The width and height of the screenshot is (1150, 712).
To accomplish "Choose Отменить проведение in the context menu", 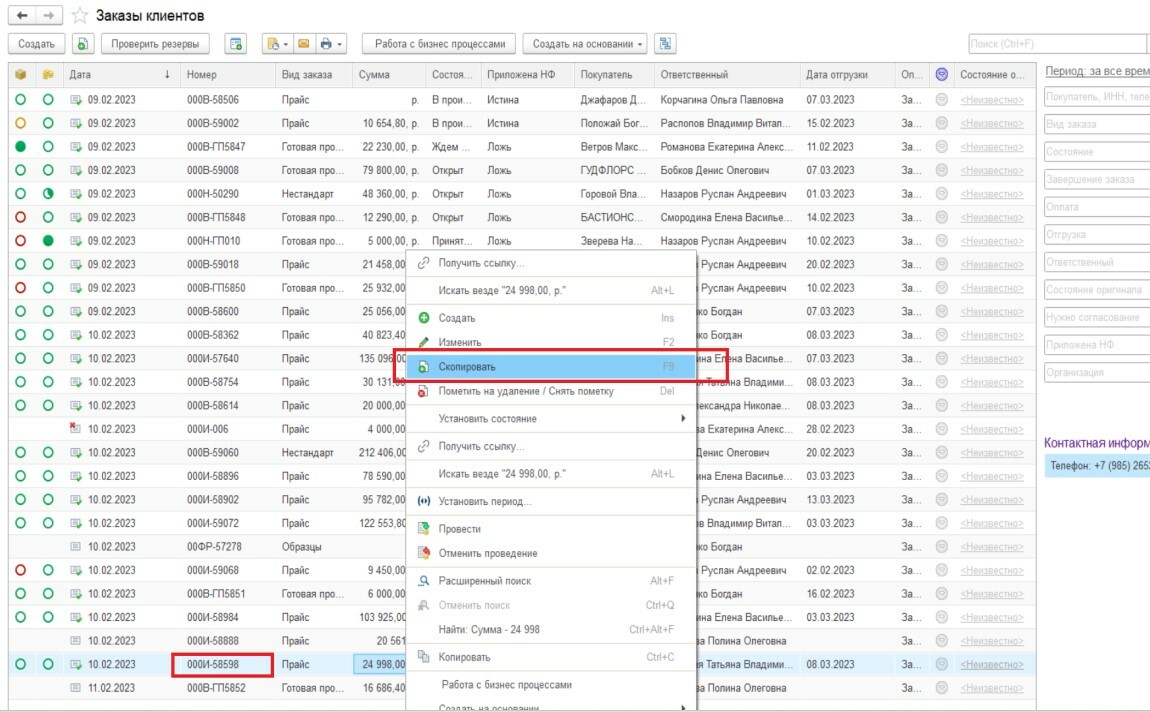I will pyautogui.click(x=551, y=553).
